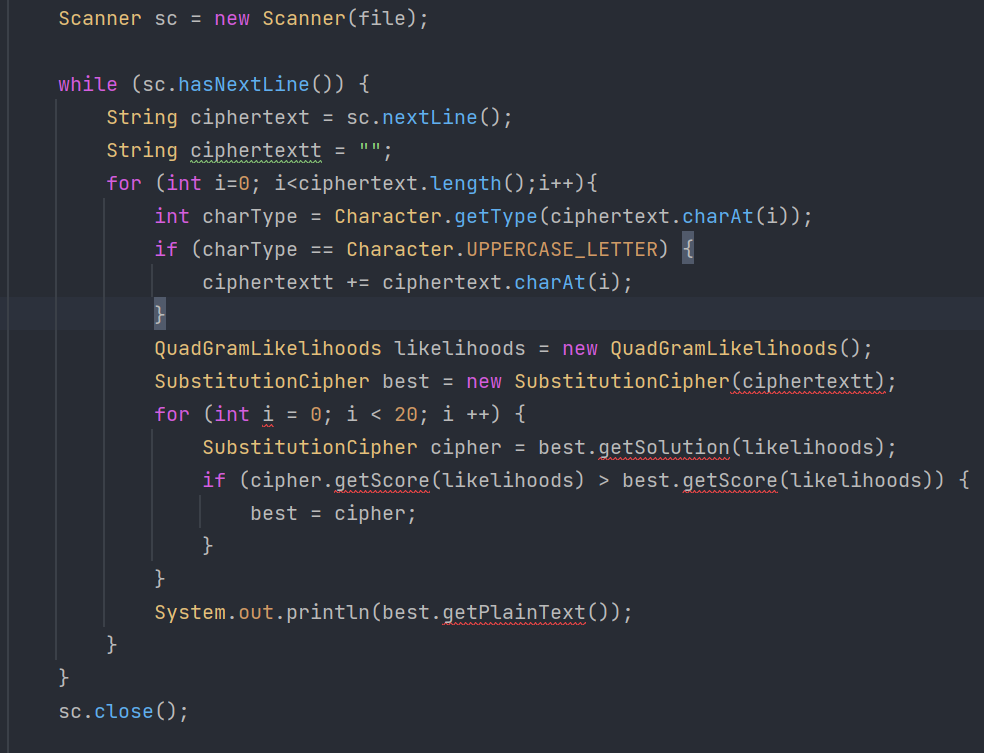Click the empty string literal ""
The width and height of the screenshot is (984, 753).
[x=370, y=151]
